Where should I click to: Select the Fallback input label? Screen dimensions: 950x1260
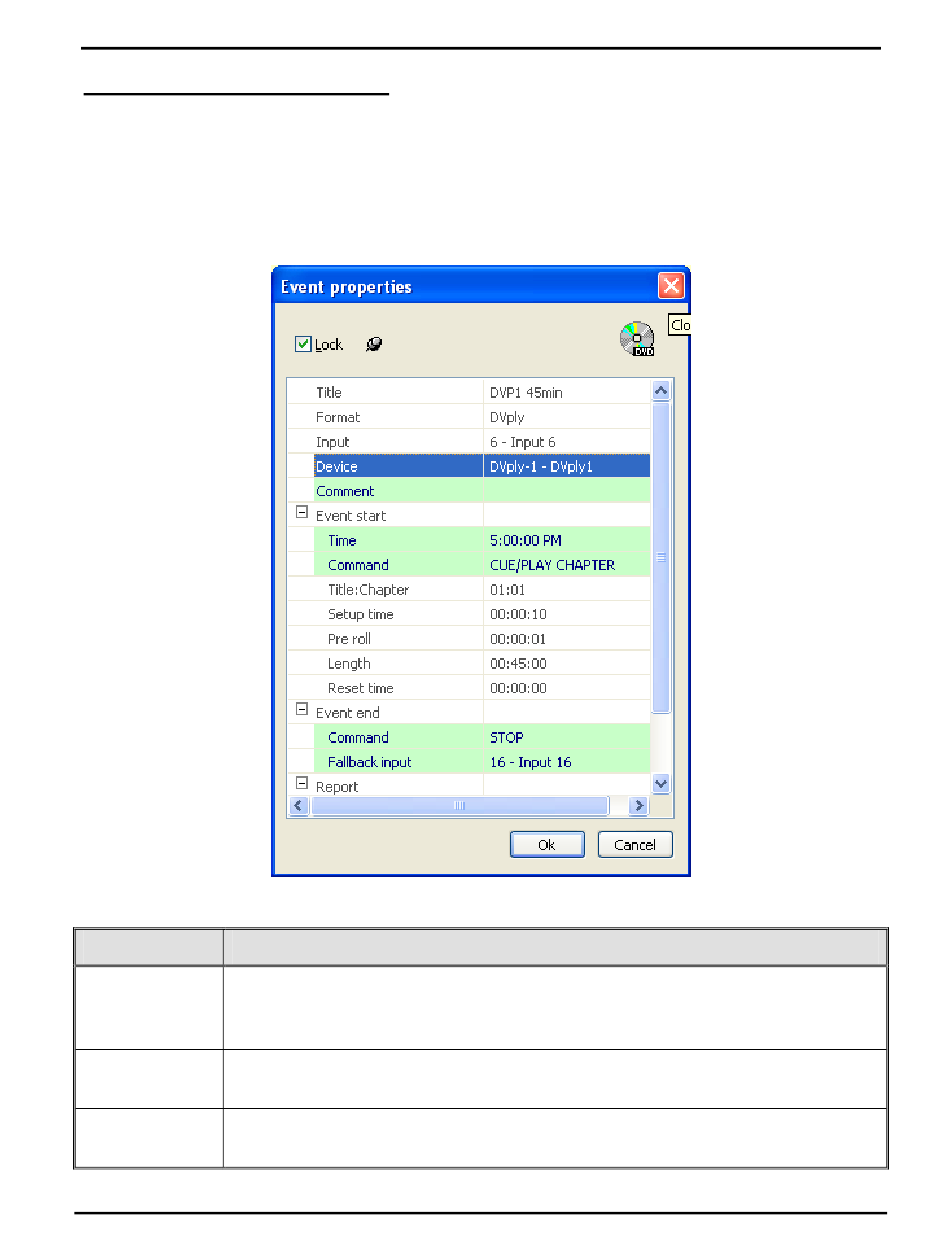coord(370,762)
